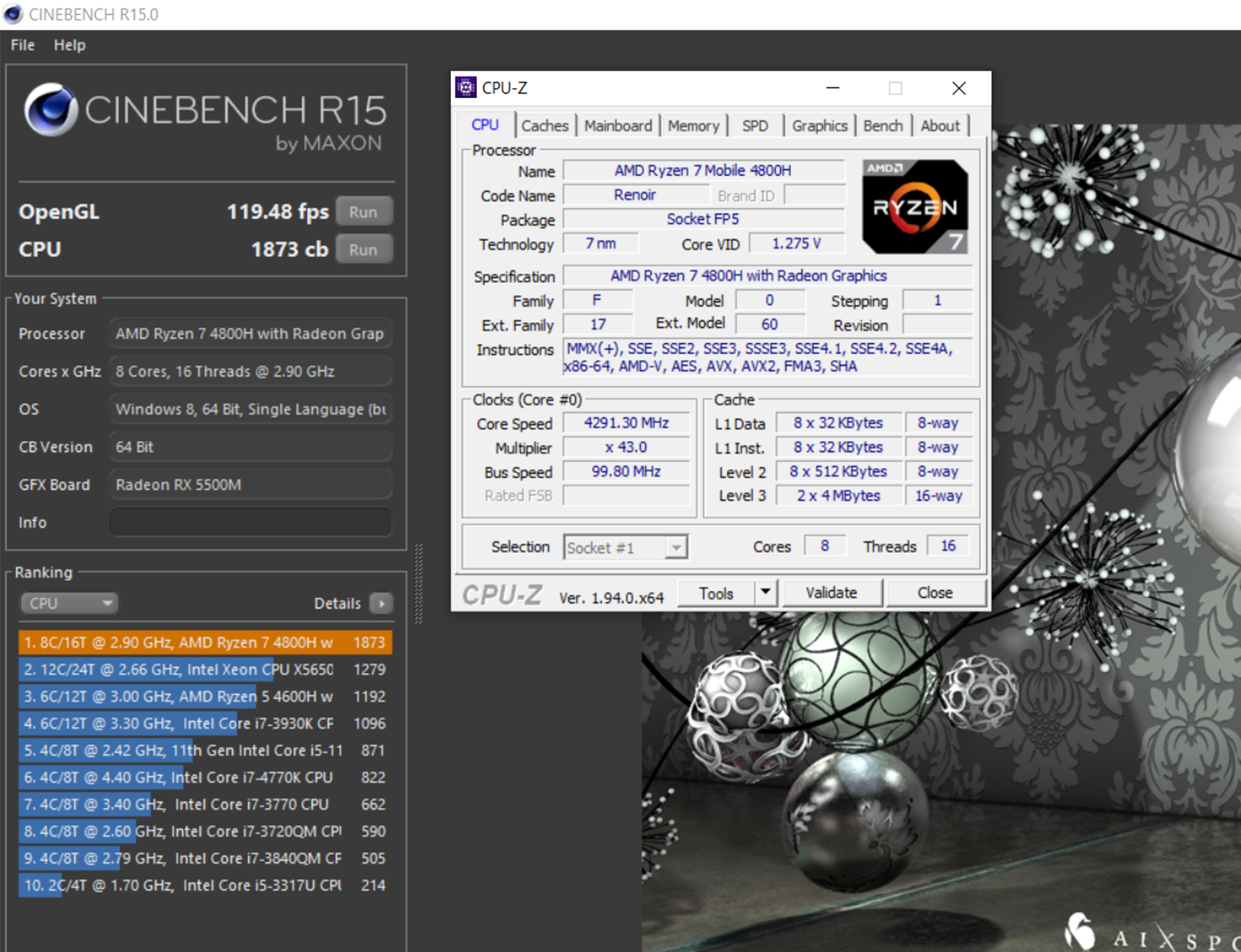1241x952 pixels.
Task: Click the Cores value 8 in CPU-Z
Action: point(825,546)
